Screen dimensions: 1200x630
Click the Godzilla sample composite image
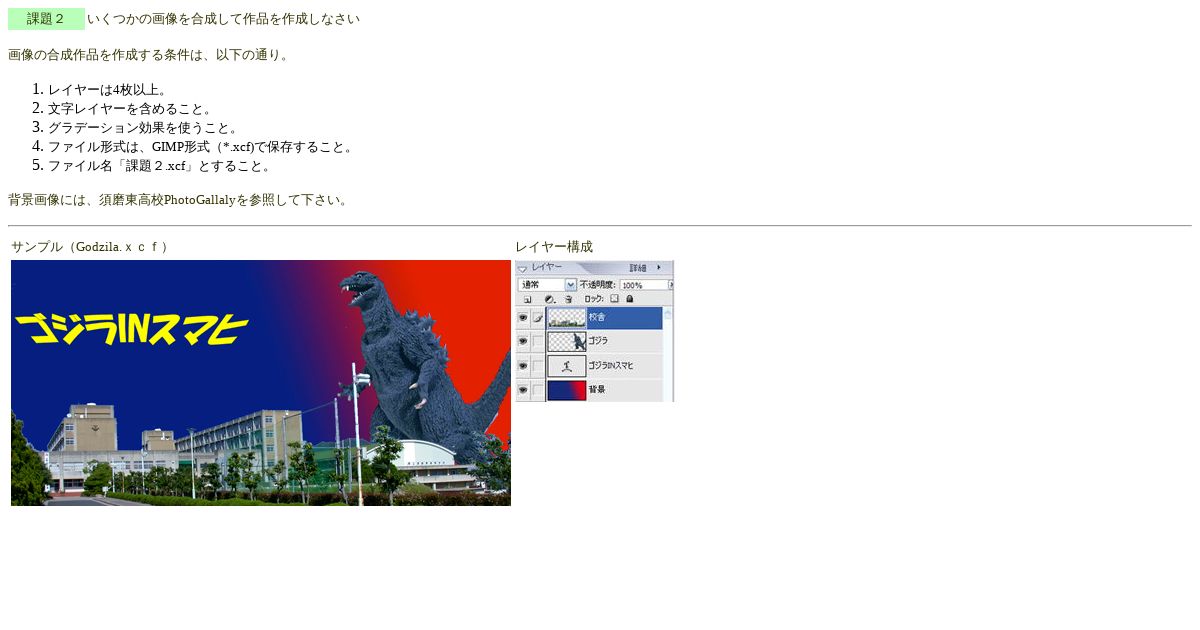[261, 383]
